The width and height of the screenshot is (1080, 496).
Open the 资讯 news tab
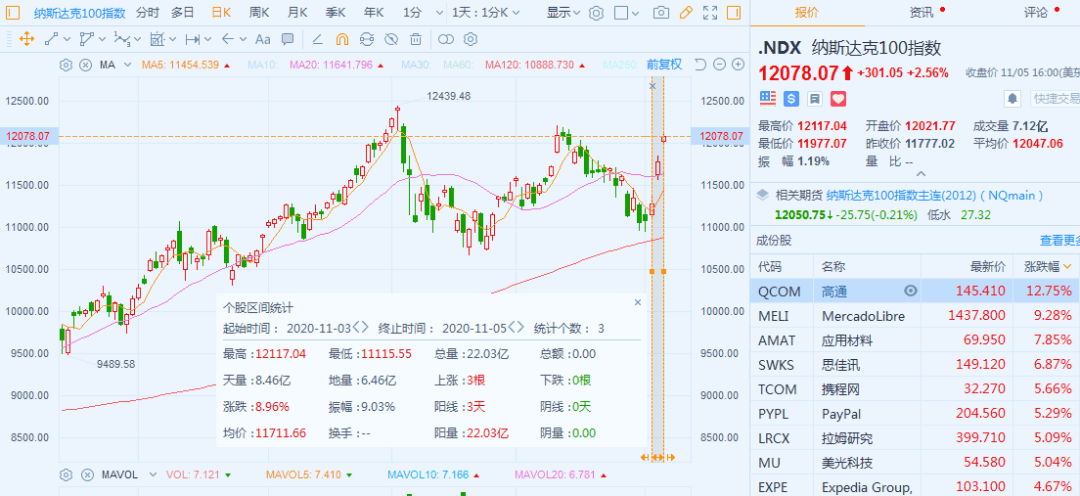(921, 12)
